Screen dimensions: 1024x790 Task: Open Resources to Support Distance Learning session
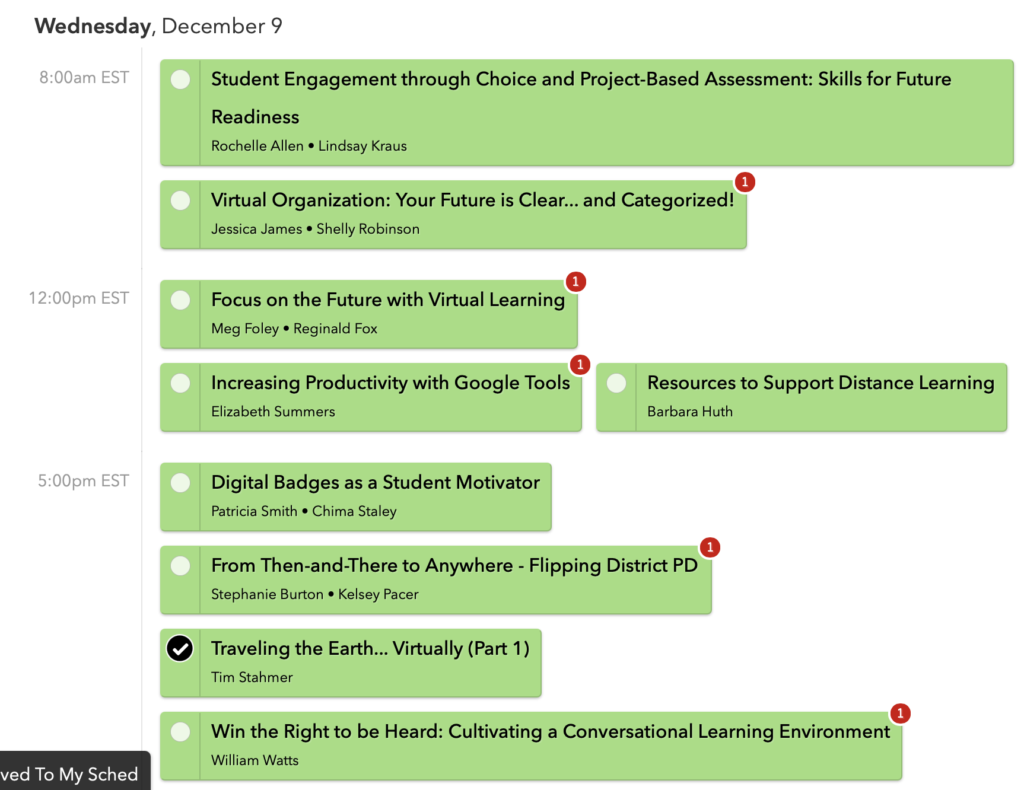pos(821,383)
